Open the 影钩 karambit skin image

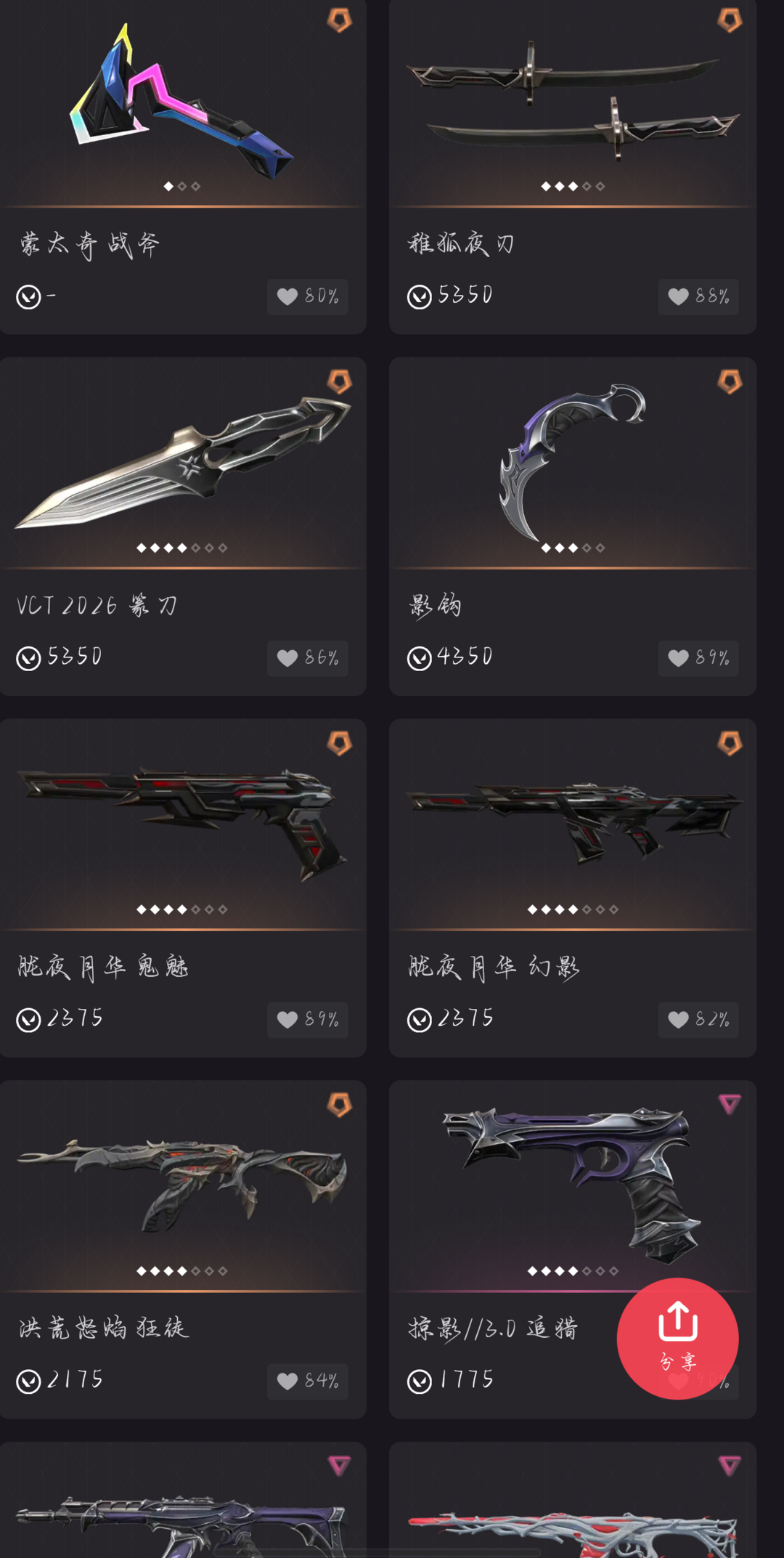572,463
